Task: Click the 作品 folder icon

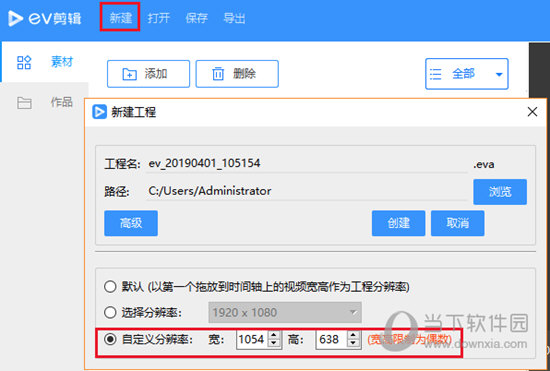Action: pyautogui.click(x=24, y=103)
